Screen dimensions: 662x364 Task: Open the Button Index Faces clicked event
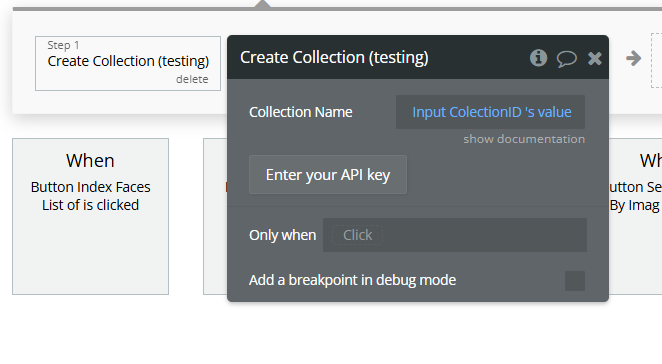(x=90, y=216)
